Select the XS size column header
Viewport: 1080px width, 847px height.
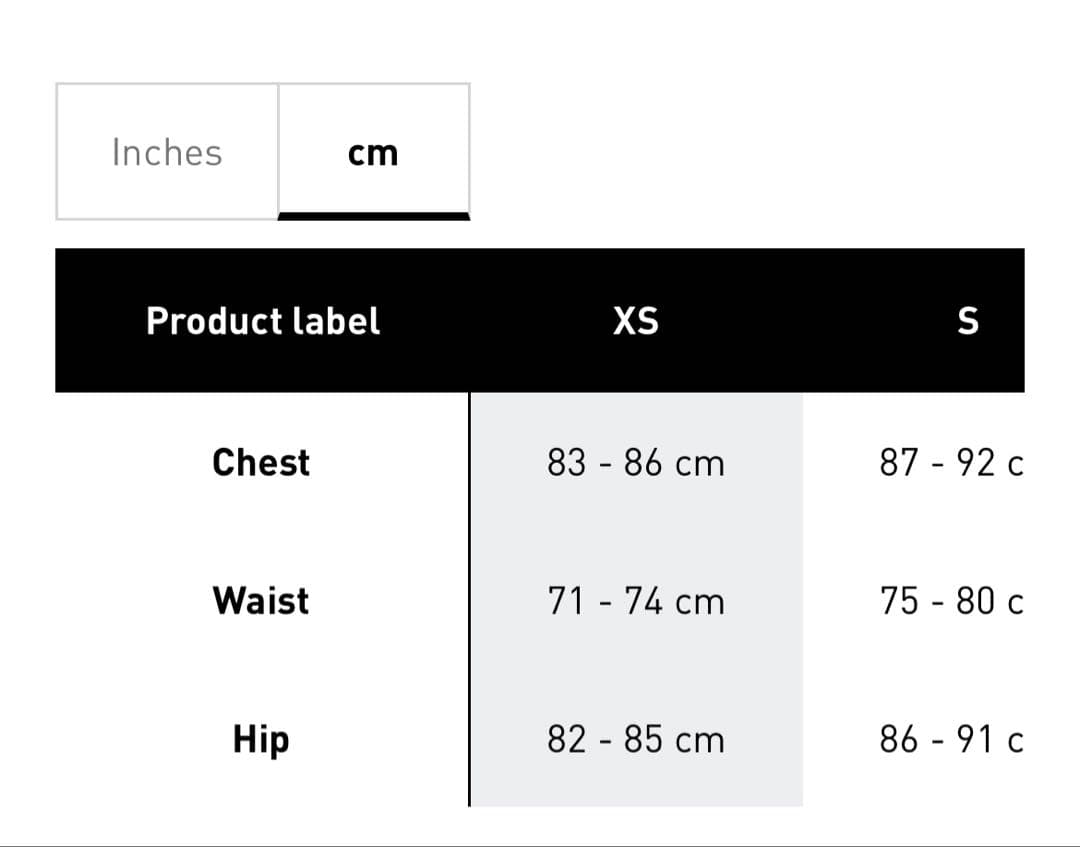[636, 321]
